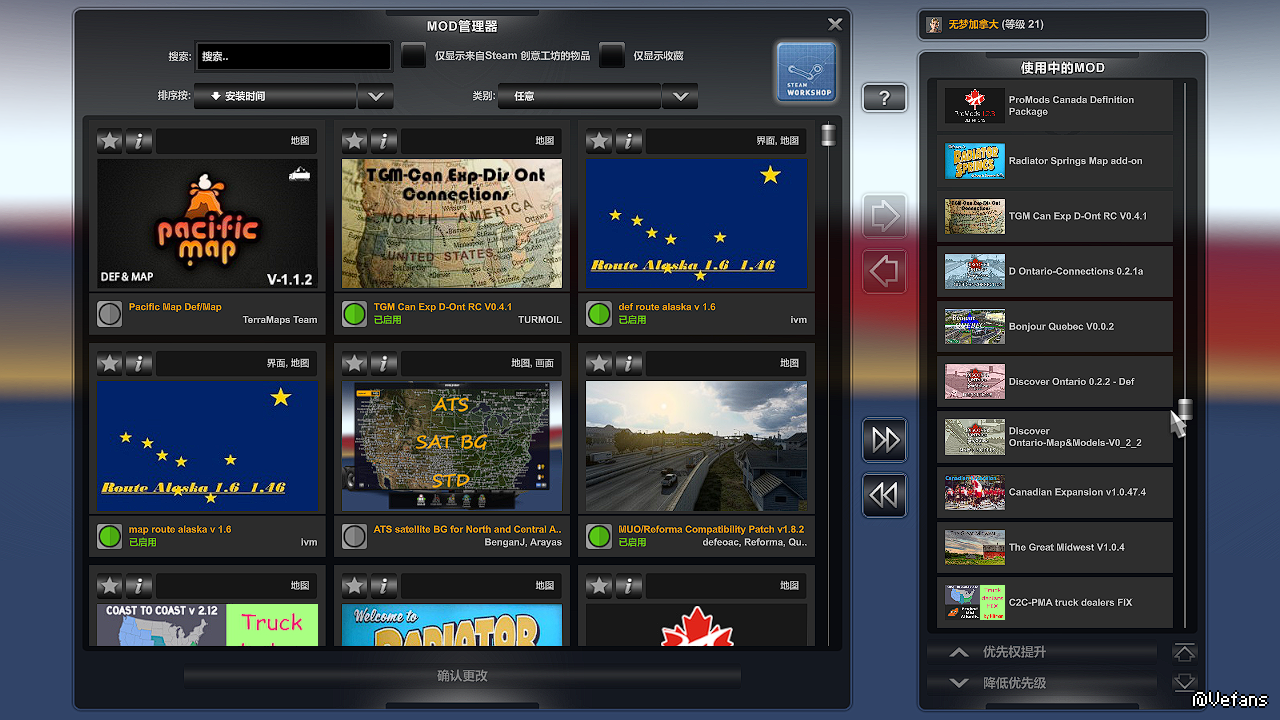Show info for maple leaf ProMods card
Viewport: 1280px width, 720px height.
coord(628,585)
